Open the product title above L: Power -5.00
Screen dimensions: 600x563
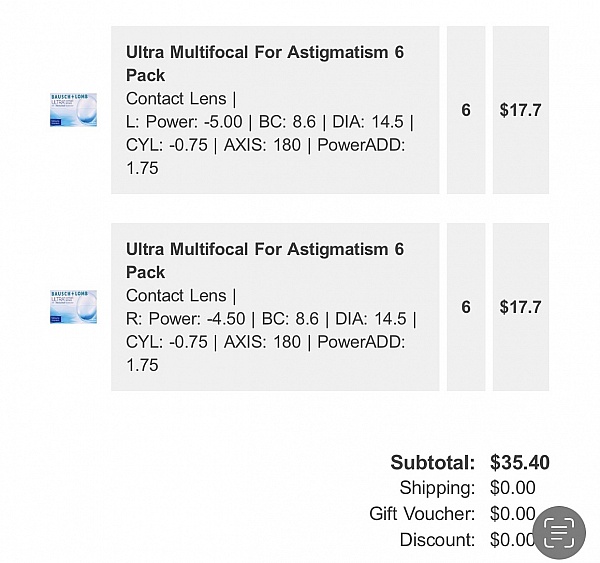click(x=265, y=64)
